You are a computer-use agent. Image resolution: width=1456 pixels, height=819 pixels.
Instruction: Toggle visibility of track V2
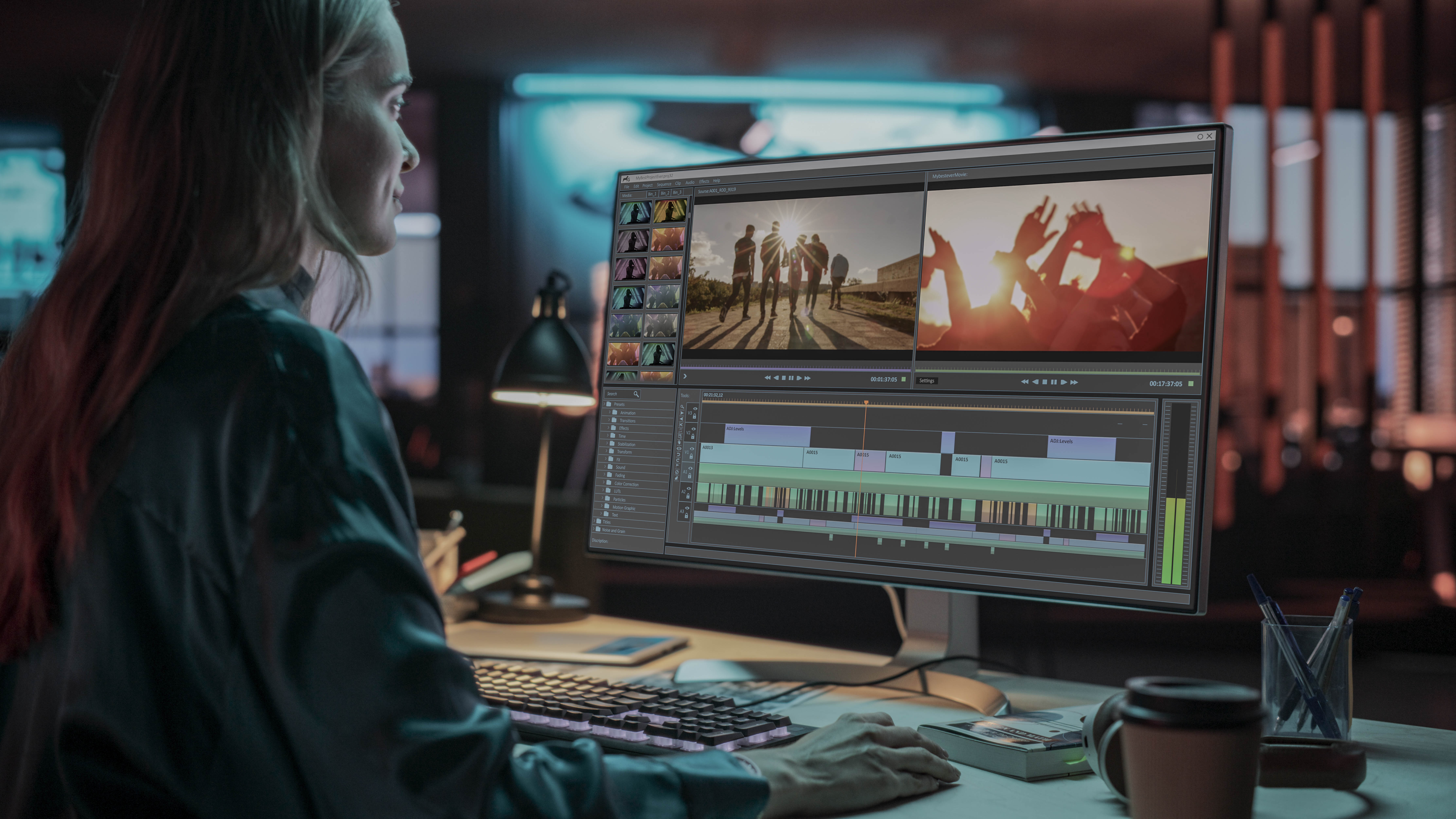click(694, 429)
